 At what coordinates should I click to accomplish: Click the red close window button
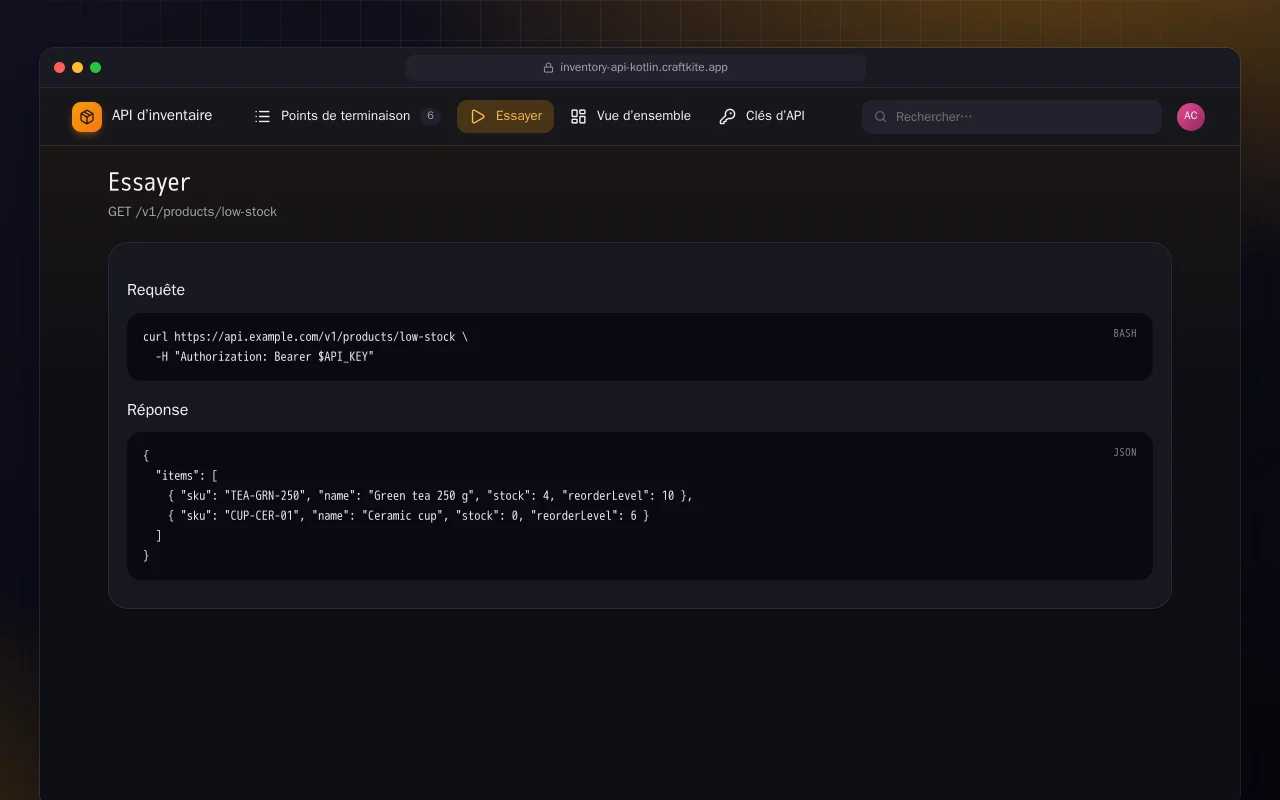(60, 68)
